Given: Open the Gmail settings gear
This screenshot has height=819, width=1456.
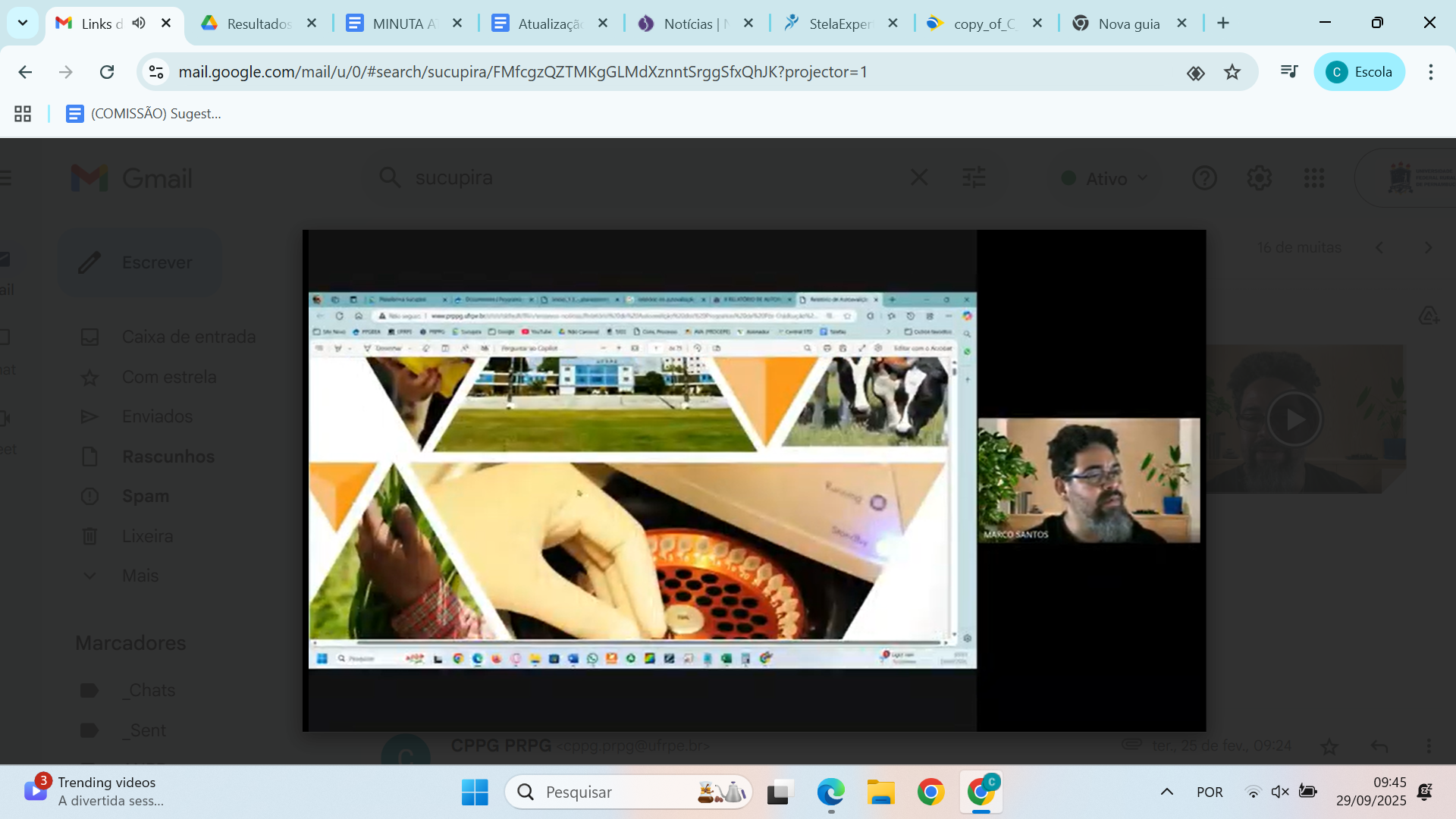Looking at the screenshot, I should pyautogui.click(x=1259, y=177).
